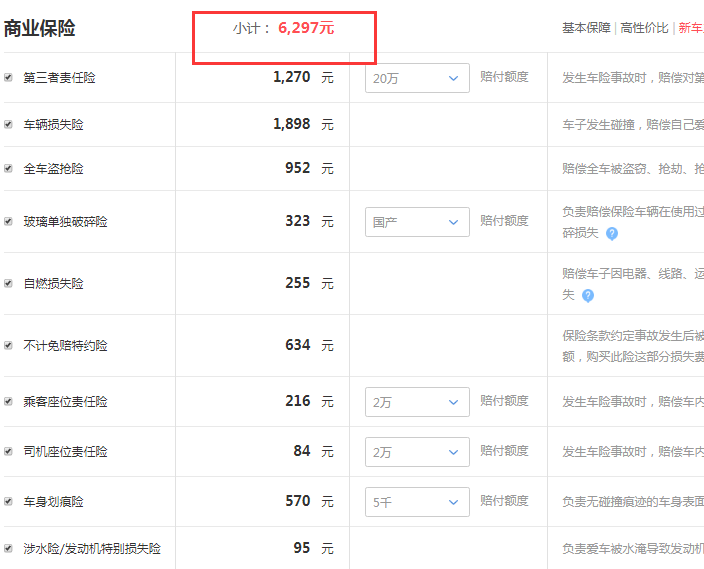
Task: Click the 乘客座位责任险 label
Action: click(x=66, y=401)
